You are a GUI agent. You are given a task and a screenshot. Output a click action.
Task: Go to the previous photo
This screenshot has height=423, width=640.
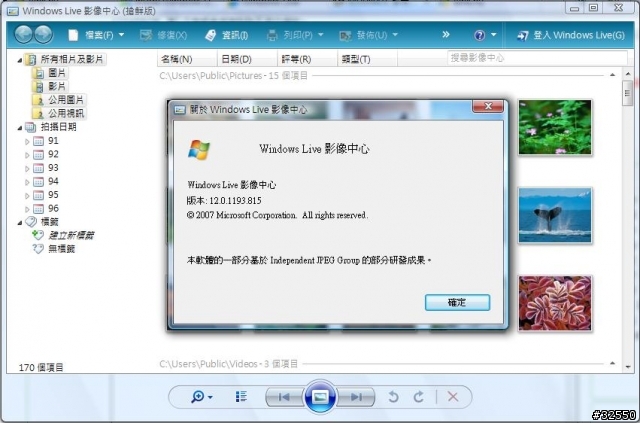pyautogui.click(x=284, y=397)
